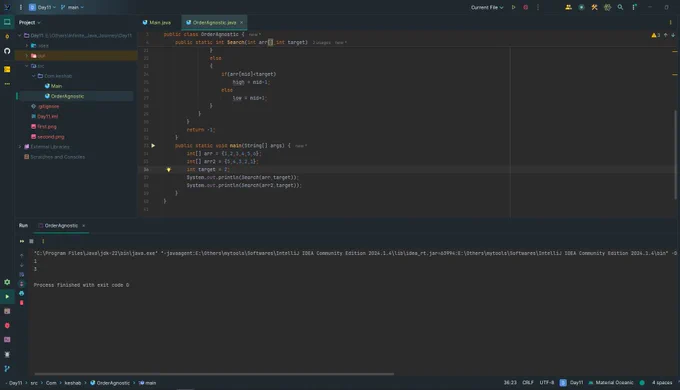Screen dimensions: 680x390
Task: Click OrderAgnostic breadcrumb in navigation bar
Action: [x=110, y=383]
